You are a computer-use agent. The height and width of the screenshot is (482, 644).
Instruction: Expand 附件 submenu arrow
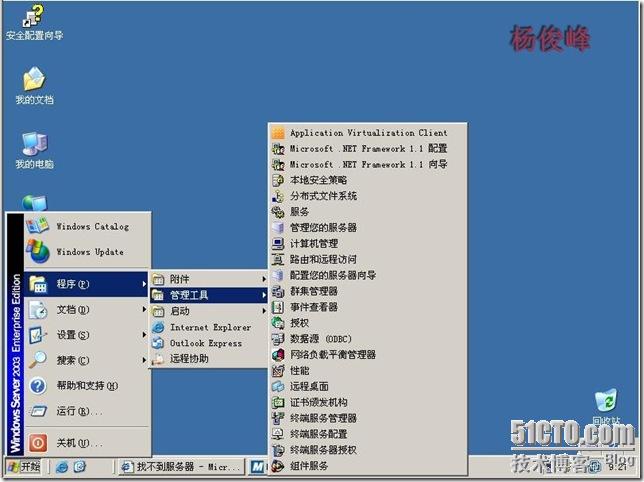[264, 279]
